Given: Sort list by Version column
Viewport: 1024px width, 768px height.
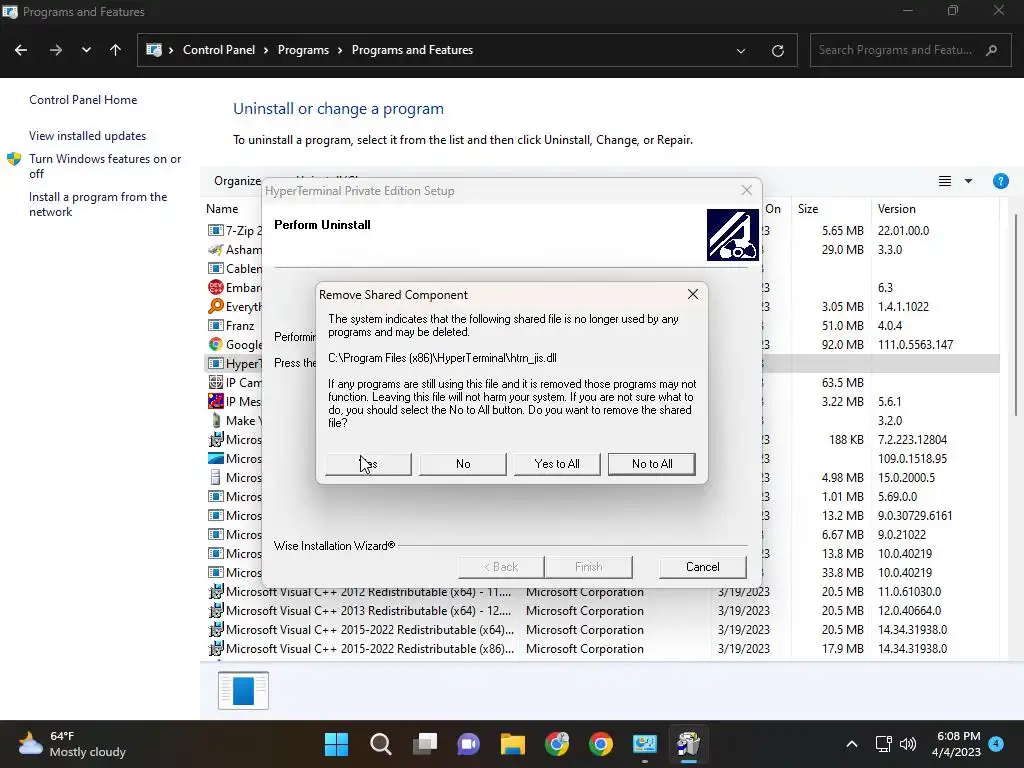Looking at the screenshot, I should click(897, 209).
